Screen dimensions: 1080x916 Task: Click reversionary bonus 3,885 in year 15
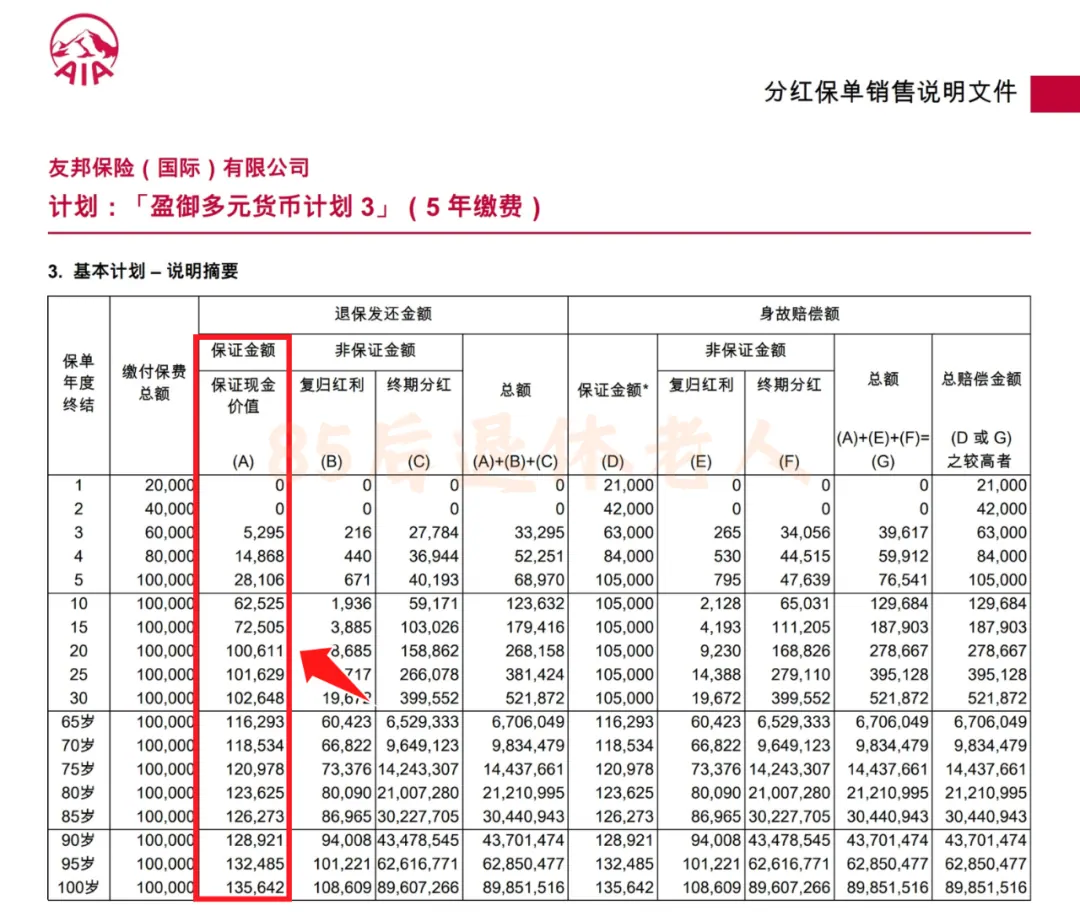pyautogui.click(x=351, y=627)
